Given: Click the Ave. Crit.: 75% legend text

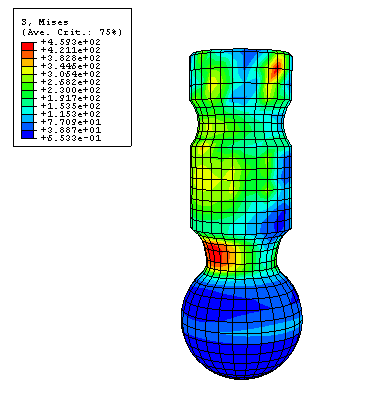Looking at the screenshot, I should [x=72, y=32].
